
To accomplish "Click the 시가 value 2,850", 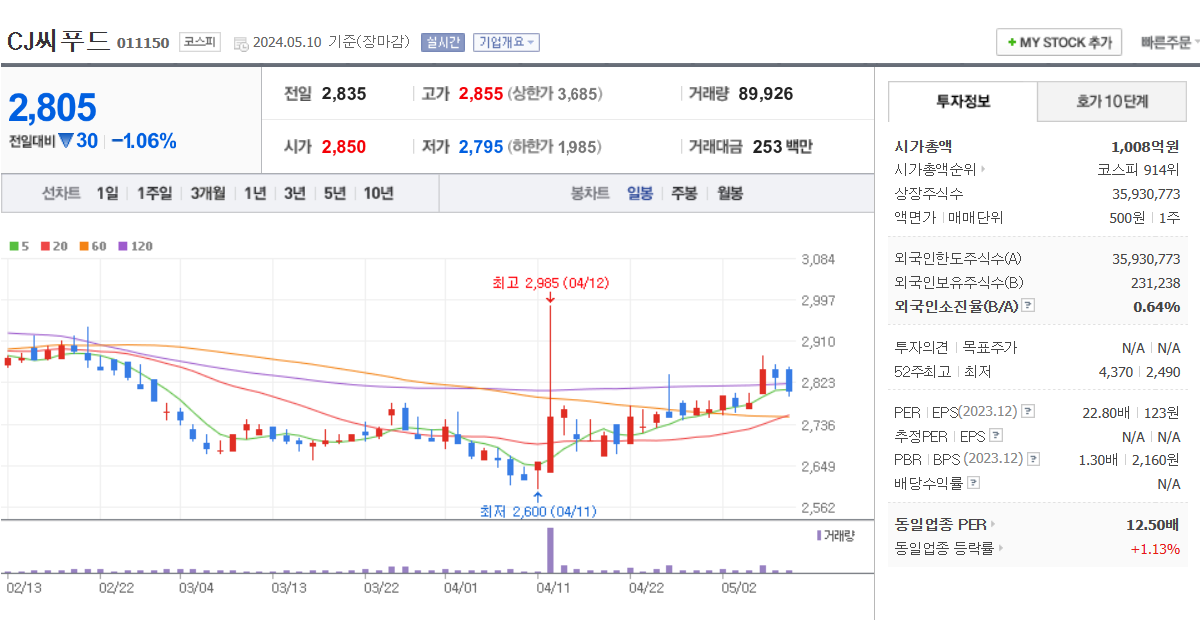I will [x=344, y=147].
